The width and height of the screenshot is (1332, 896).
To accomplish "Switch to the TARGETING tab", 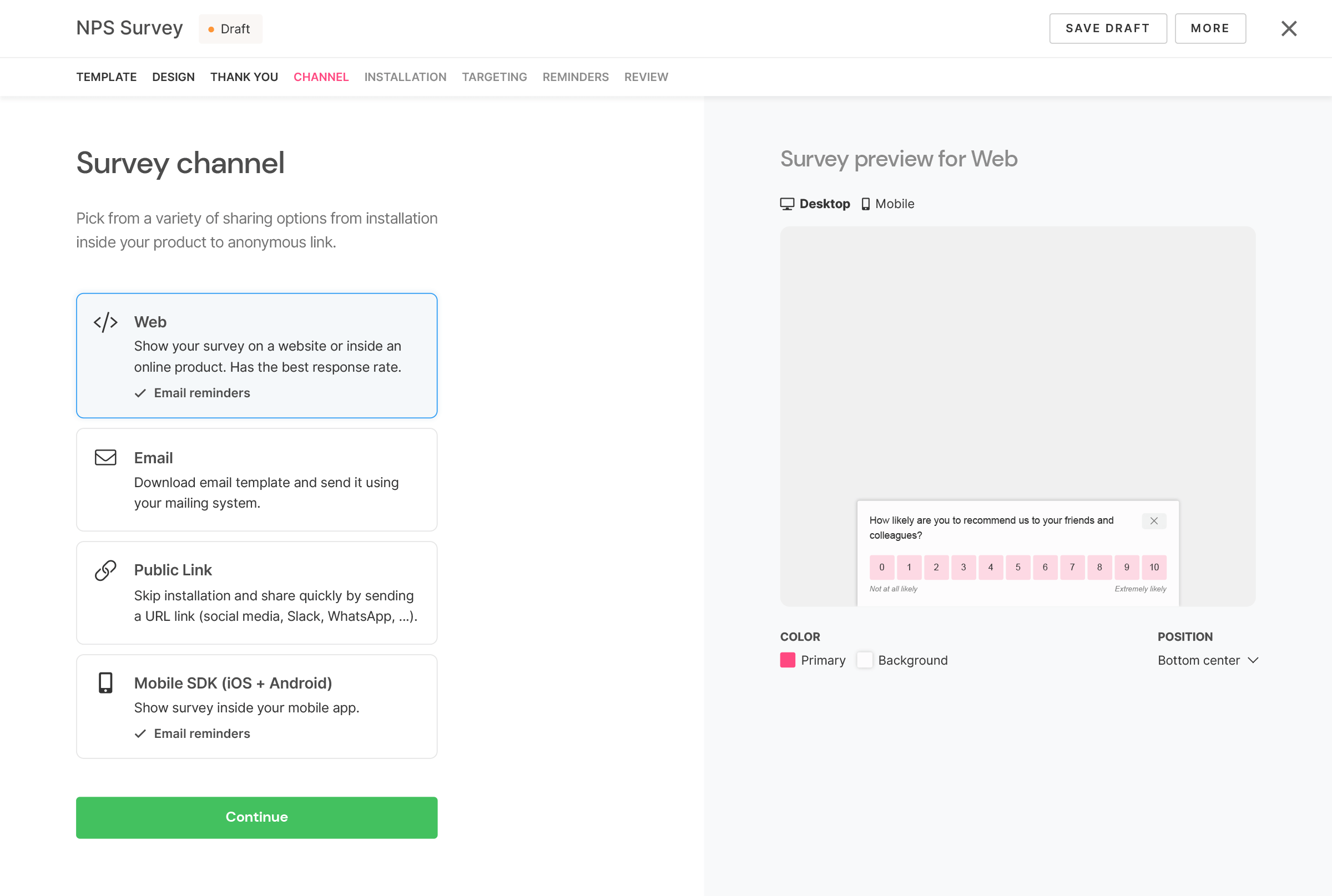I will click(494, 76).
